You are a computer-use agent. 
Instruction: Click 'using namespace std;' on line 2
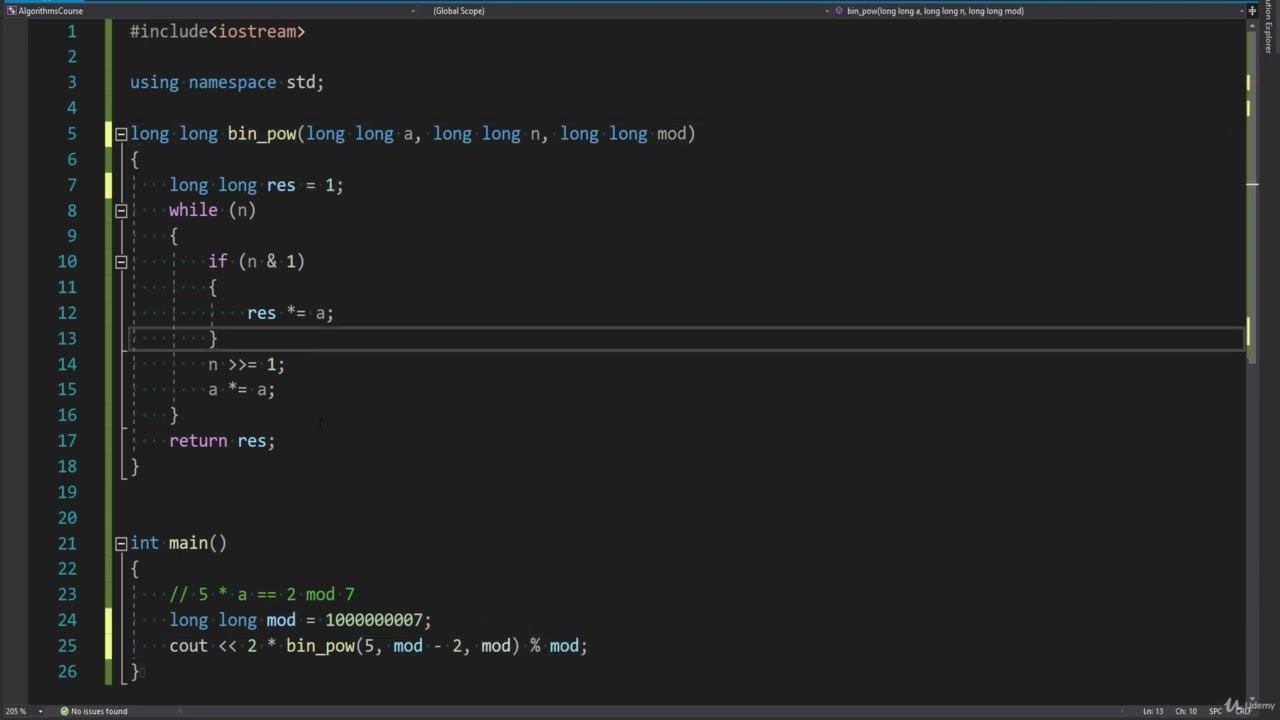227,83
